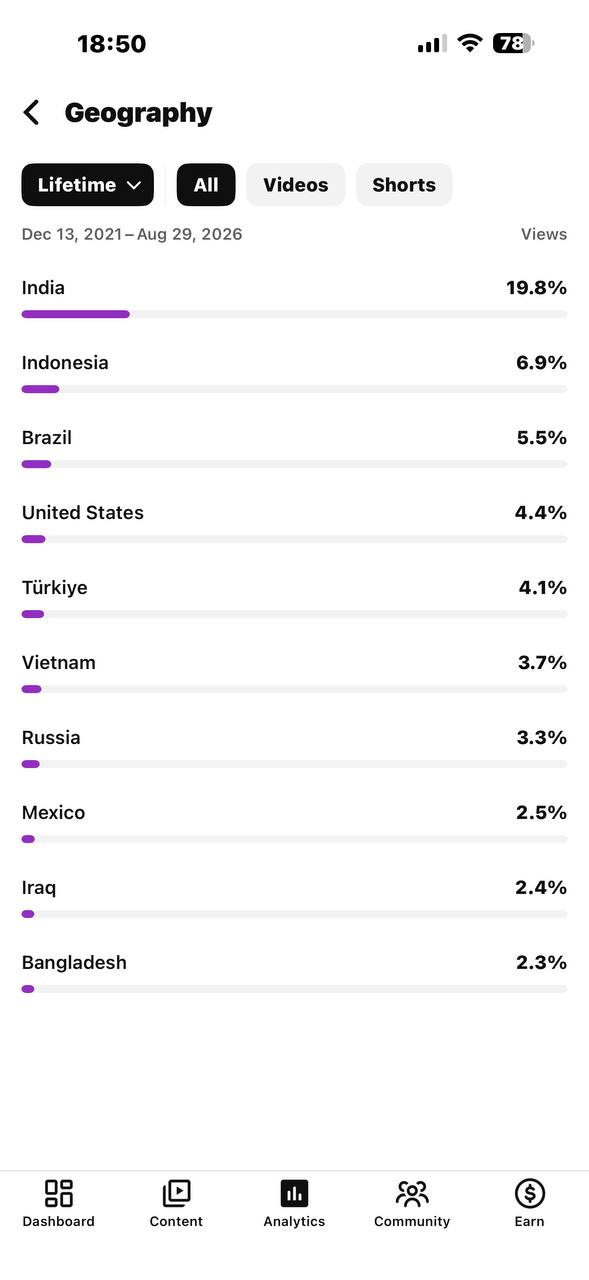589x1280 pixels.
Task: Tap the Brazil 5.5% percentage
Action: coord(541,437)
